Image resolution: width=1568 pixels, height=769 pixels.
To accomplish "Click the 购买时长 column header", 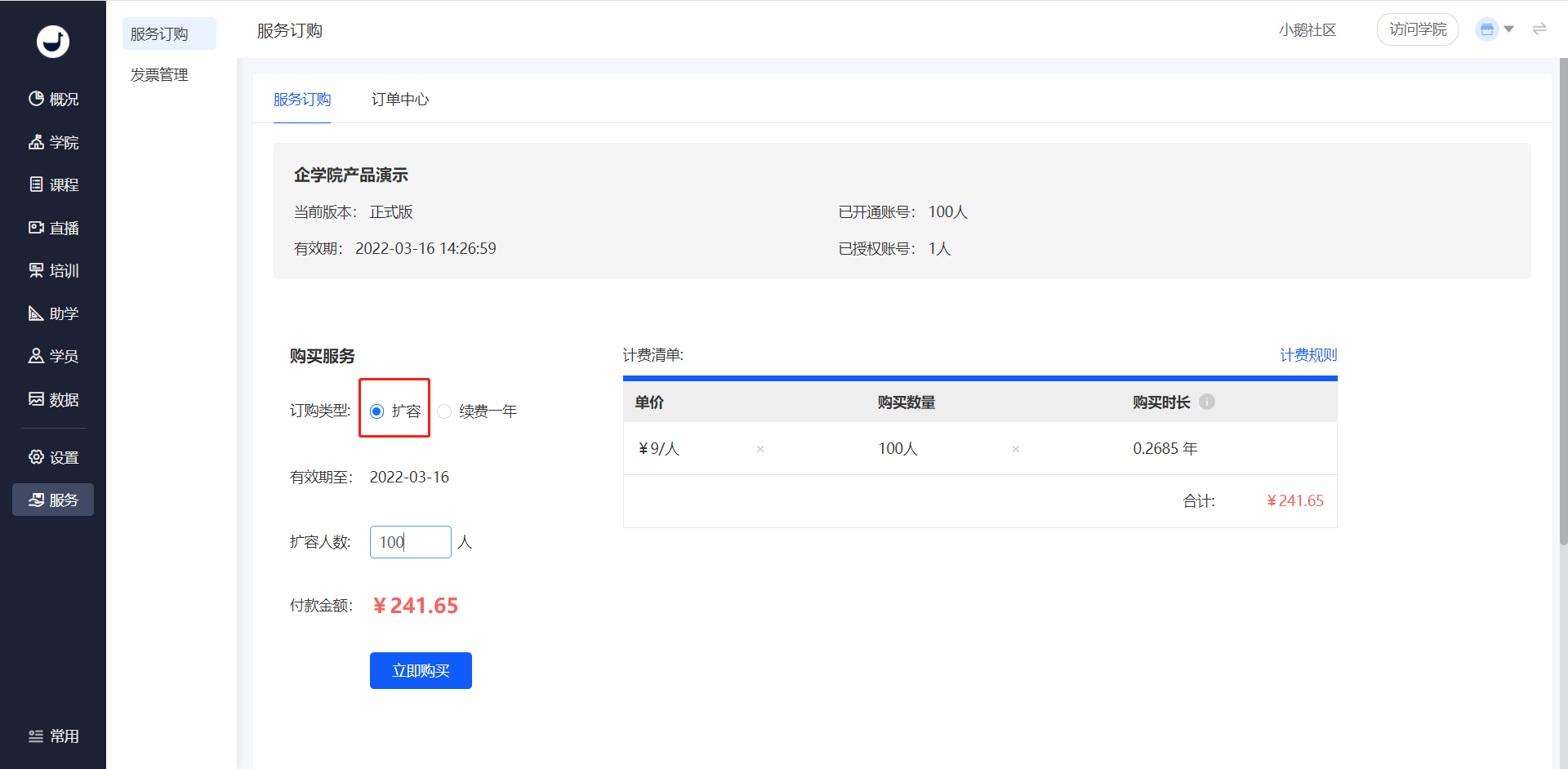I will [x=1161, y=402].
